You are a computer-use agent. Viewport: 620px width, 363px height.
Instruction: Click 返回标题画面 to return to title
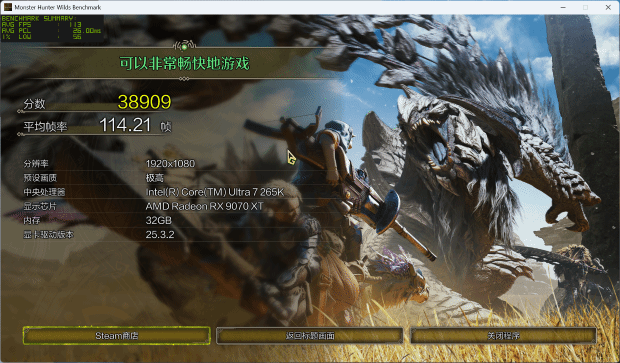tap(310, 335)
